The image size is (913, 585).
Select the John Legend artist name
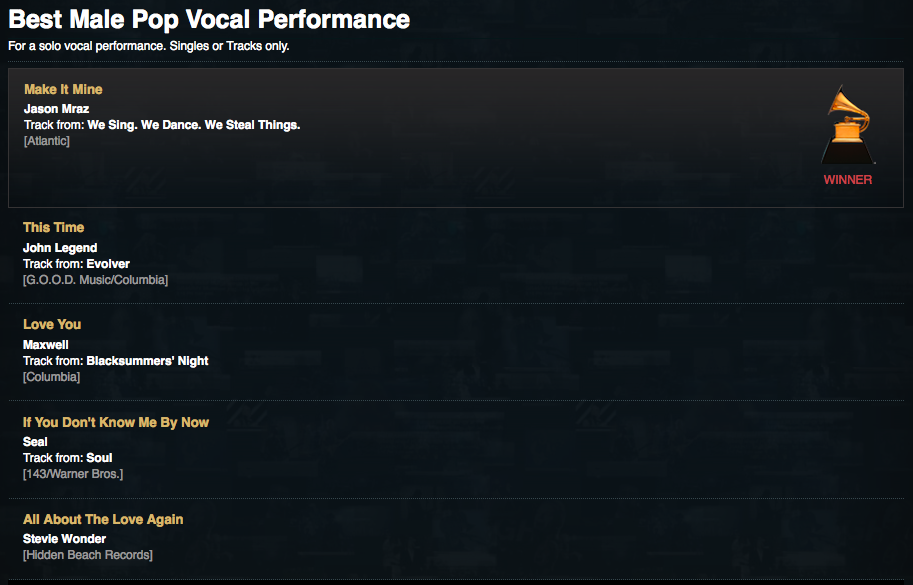60,248
